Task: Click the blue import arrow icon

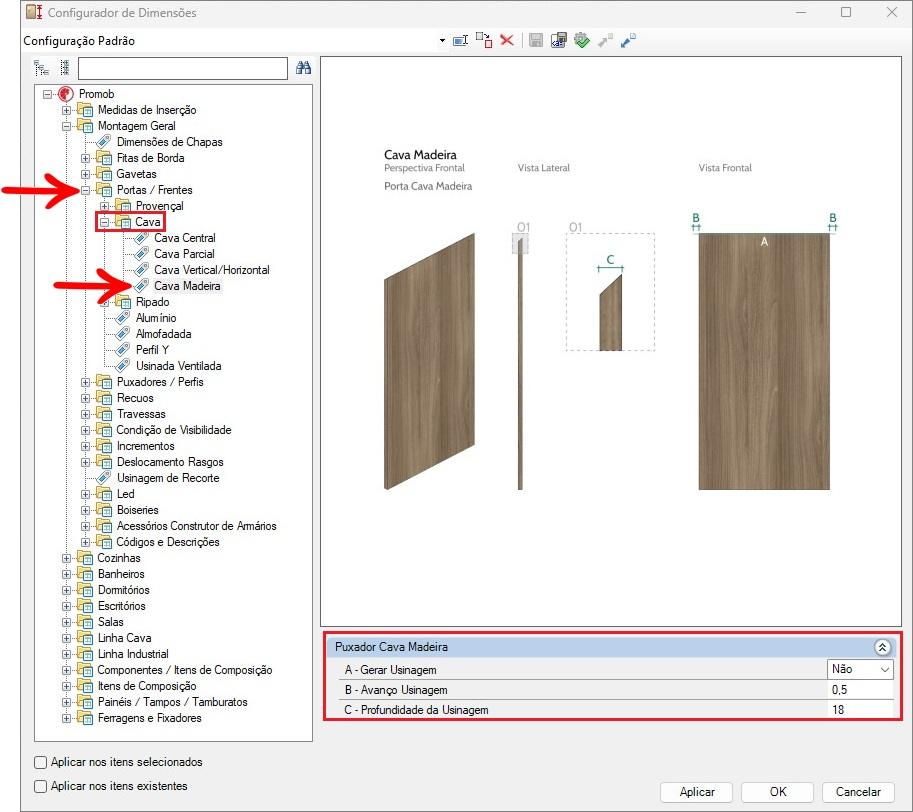Action: click(629, 41)
